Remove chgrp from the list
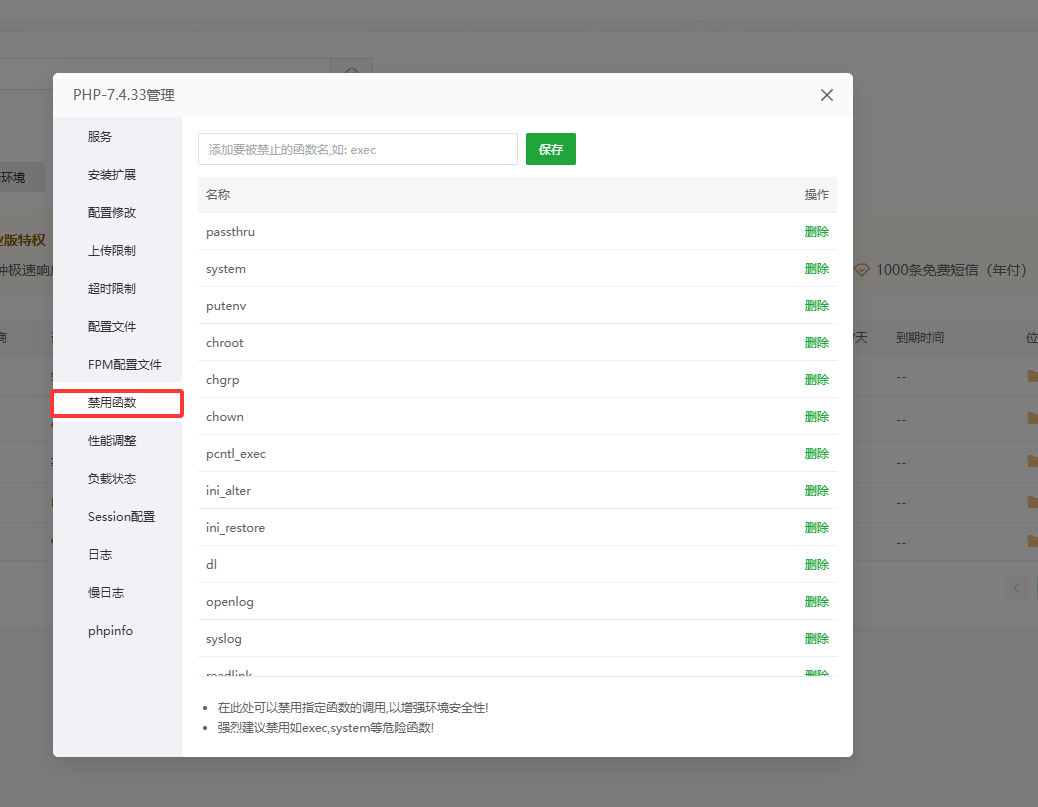 pyautogui.click(x=816, y=380)
